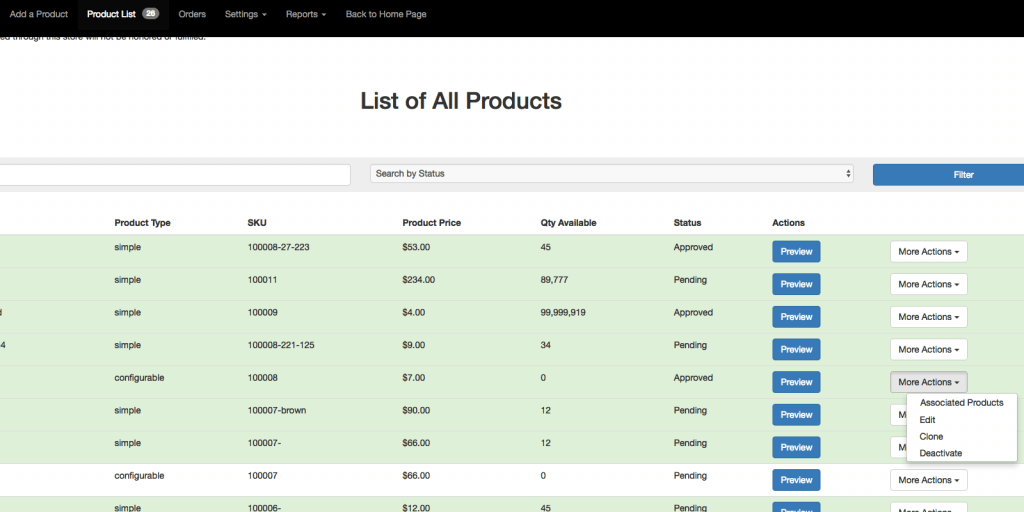The image size is (1024, 512).
Task: Open More Actions for SKU 100008-221-125
Action: pyautogui.click(x=928, y=350)
